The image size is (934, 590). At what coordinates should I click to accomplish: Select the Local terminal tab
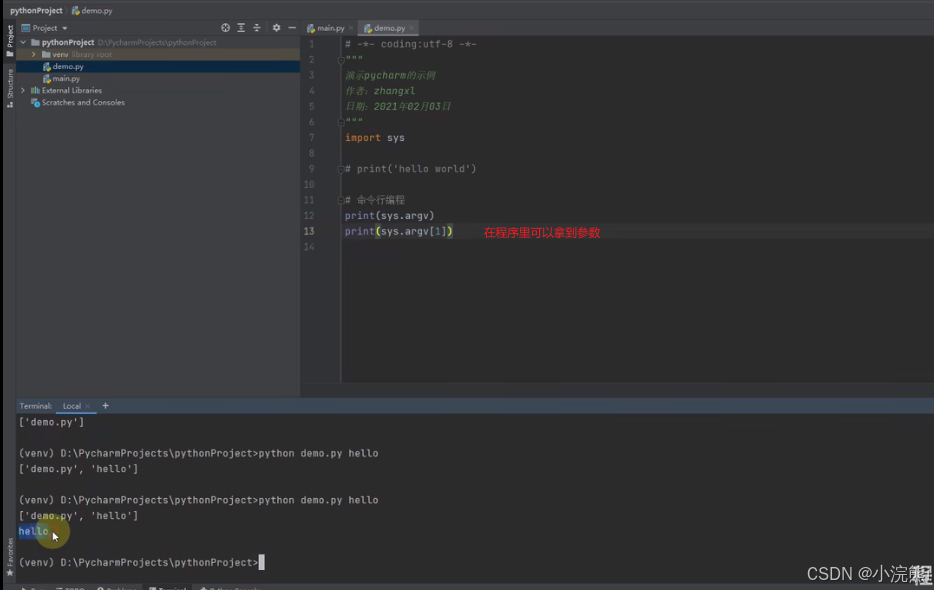70,406
